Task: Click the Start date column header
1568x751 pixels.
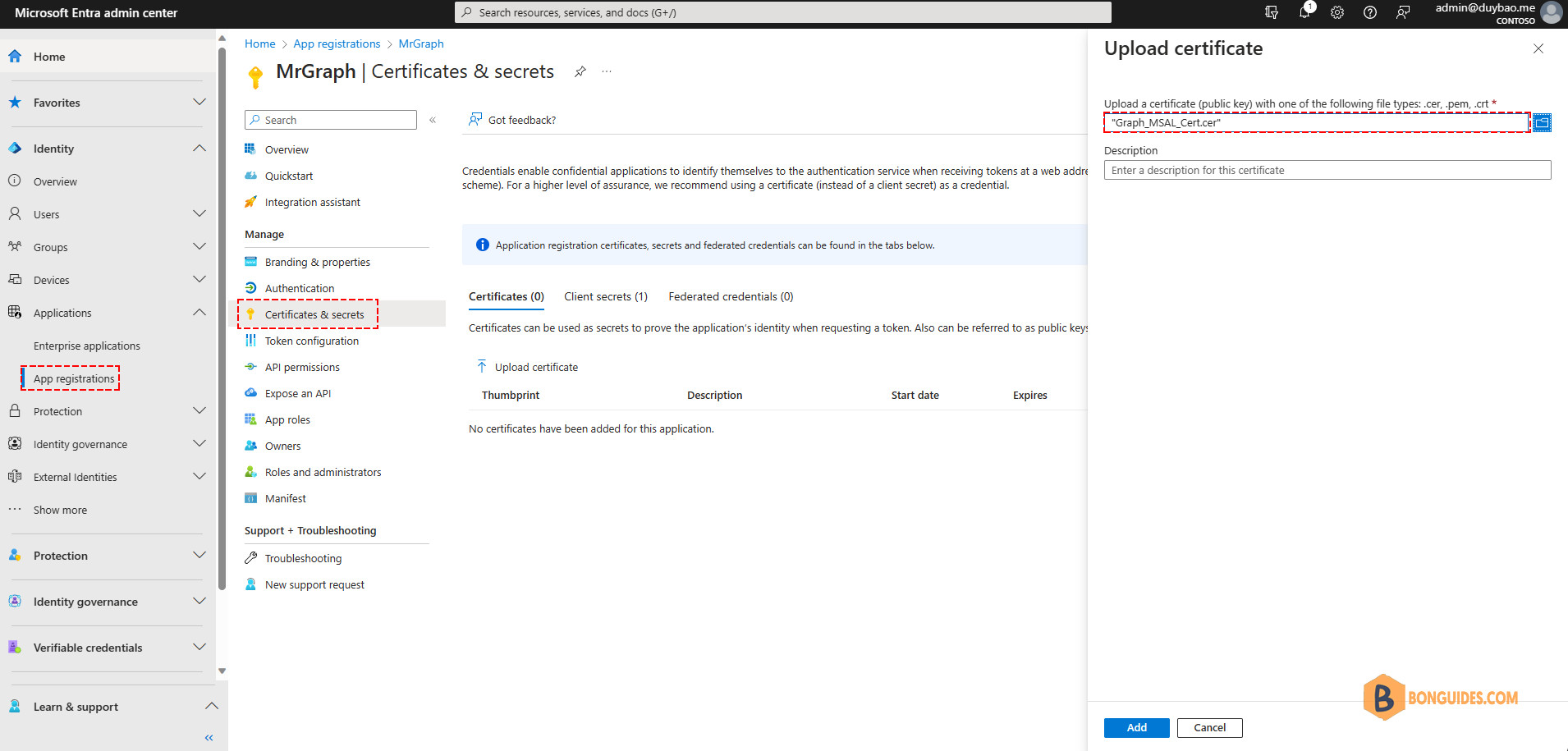Action: (x=915, y=395)
